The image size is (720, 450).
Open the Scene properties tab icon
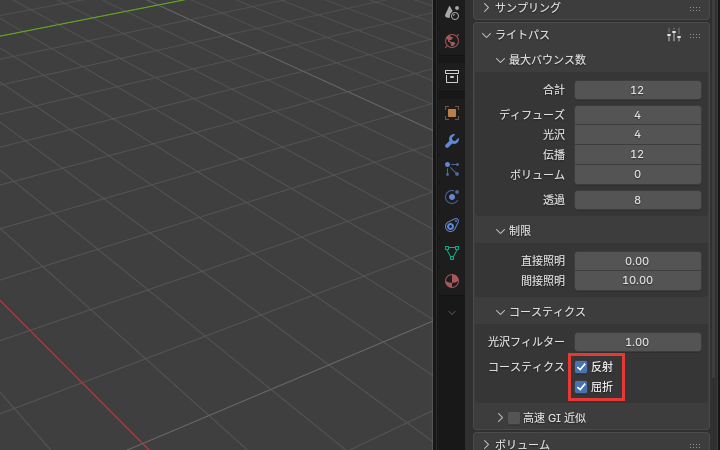[452, 13]
